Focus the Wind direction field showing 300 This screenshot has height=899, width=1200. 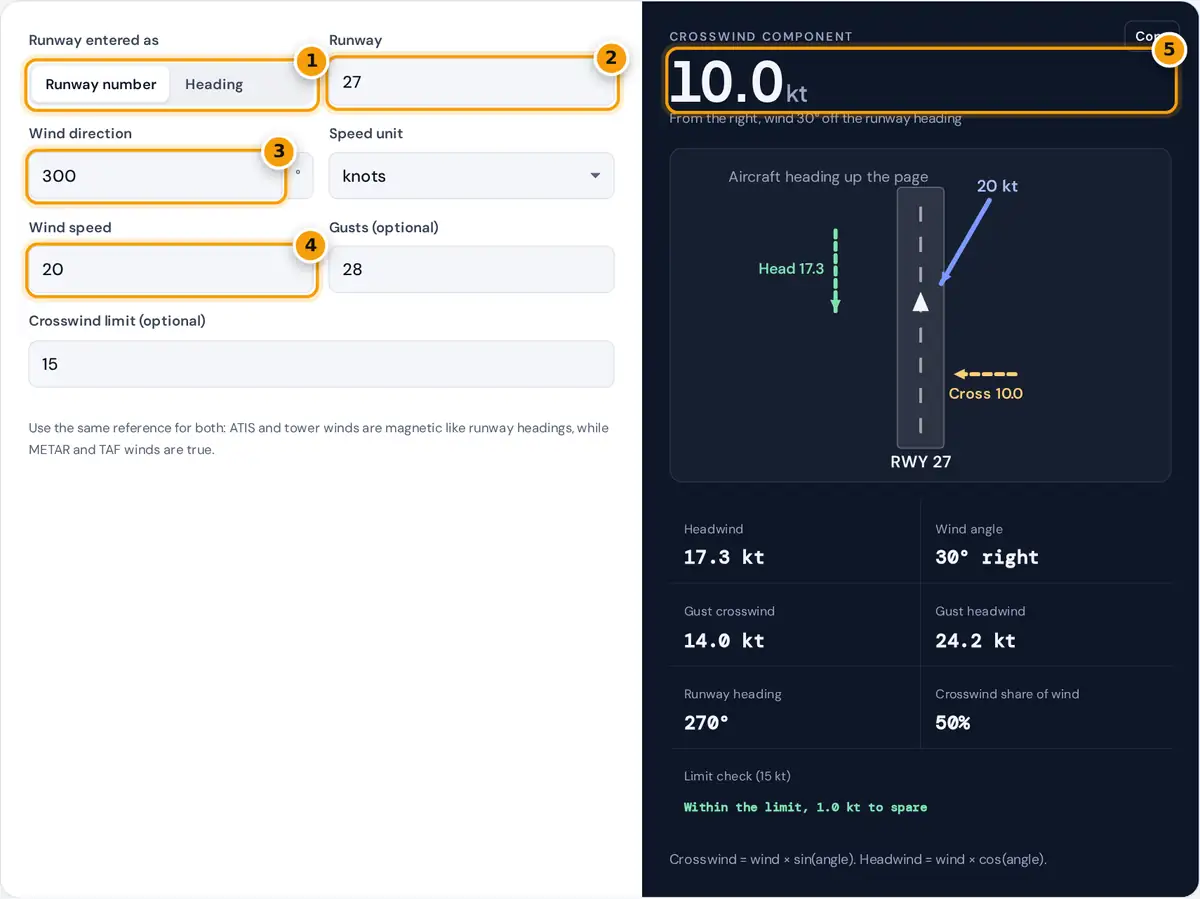click(157, 176)
